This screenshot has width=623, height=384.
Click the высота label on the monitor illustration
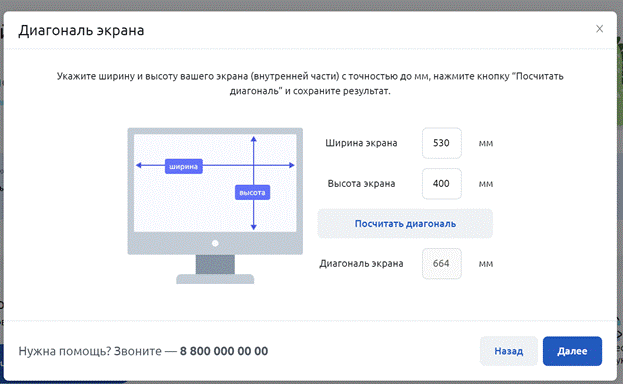tap(252, 192)
